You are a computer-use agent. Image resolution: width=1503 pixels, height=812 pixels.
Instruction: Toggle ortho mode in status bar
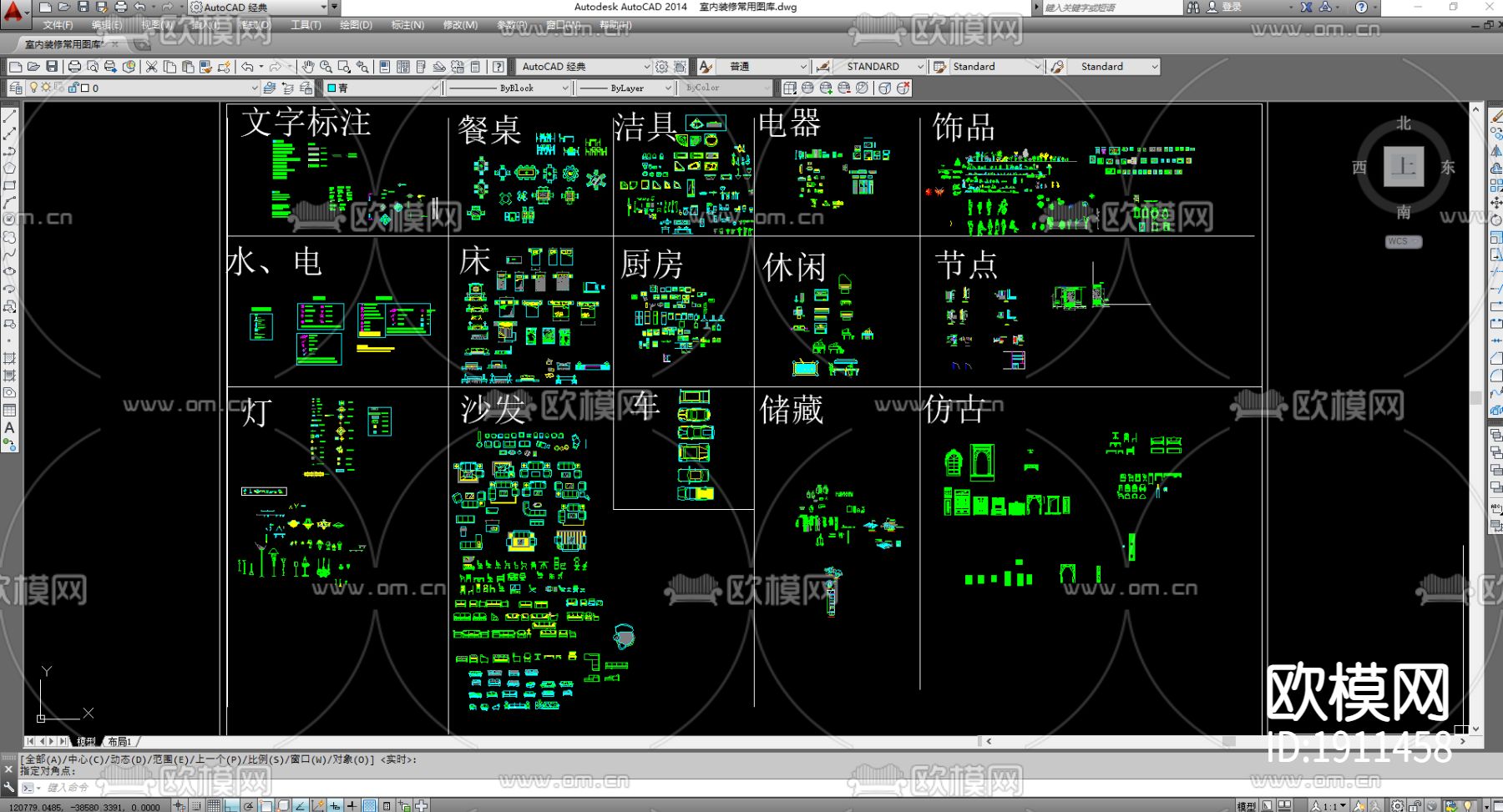[231, 805]
